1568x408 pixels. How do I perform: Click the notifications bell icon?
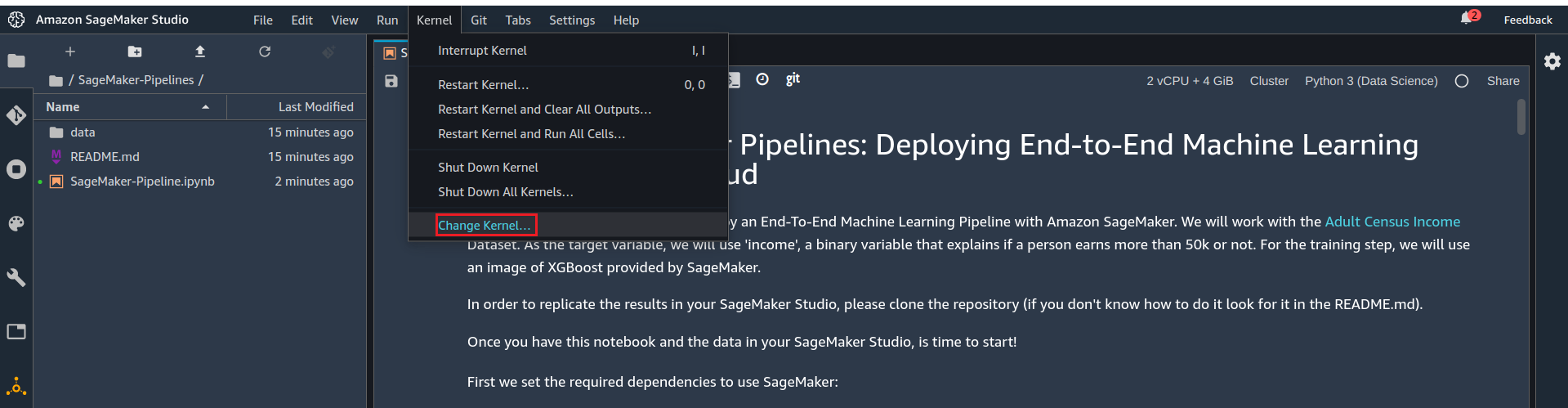(1467, 19)
